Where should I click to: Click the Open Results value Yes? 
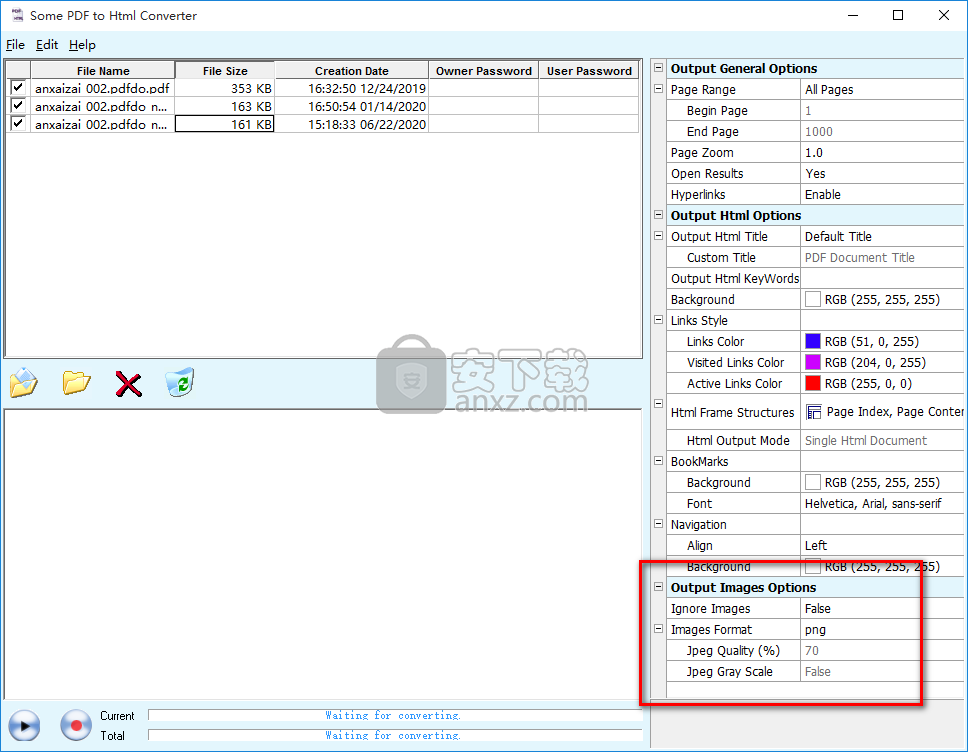coord(883,173)
